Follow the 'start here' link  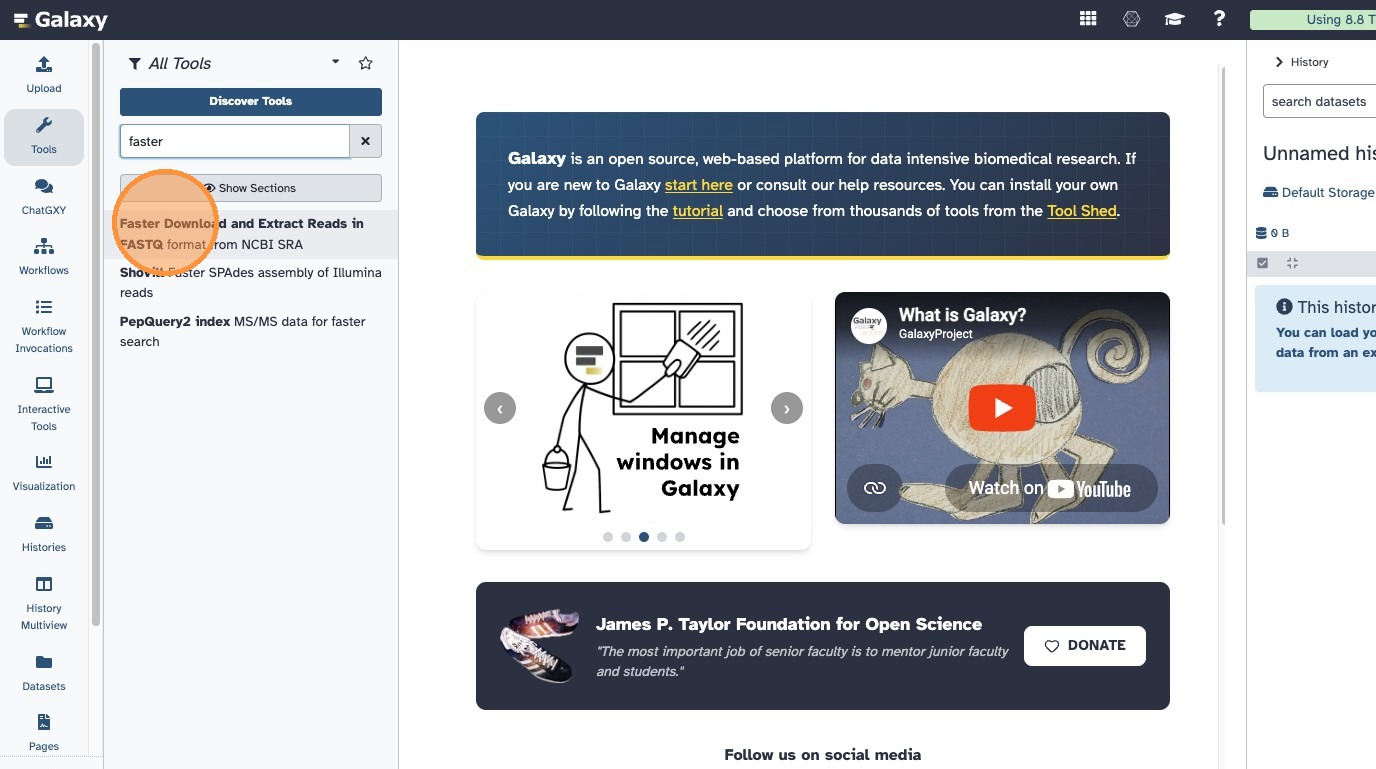[x=699, y=185]
